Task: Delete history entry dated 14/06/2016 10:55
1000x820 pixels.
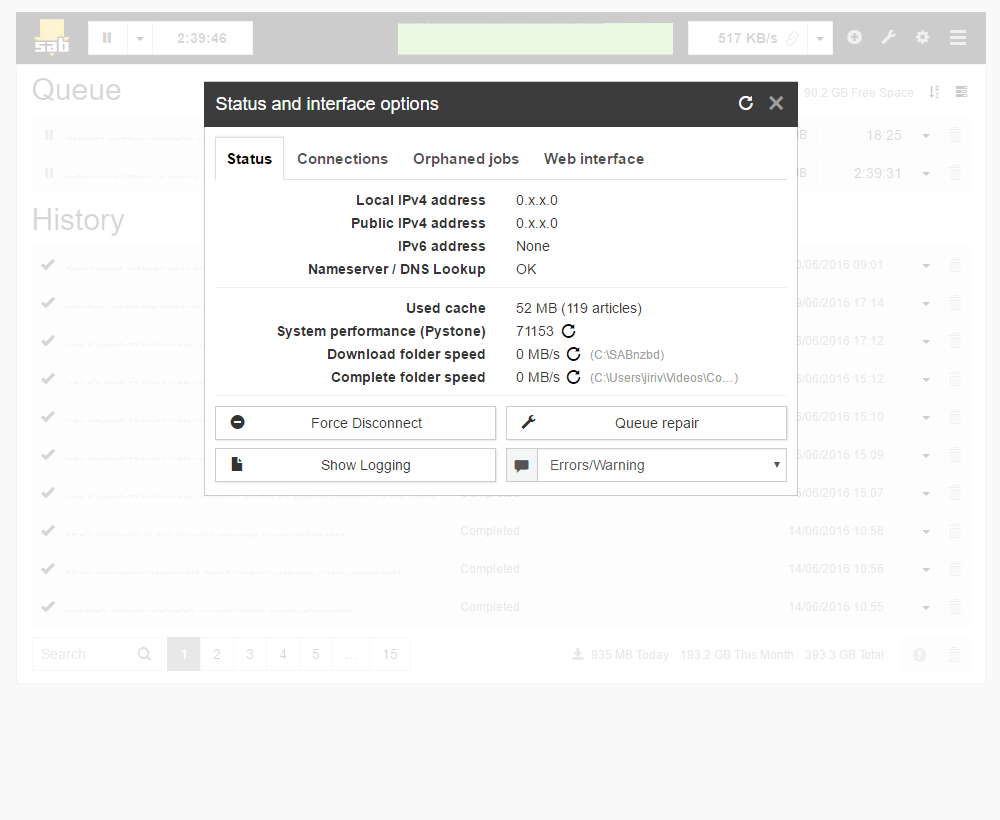Action: pos(955,606)
